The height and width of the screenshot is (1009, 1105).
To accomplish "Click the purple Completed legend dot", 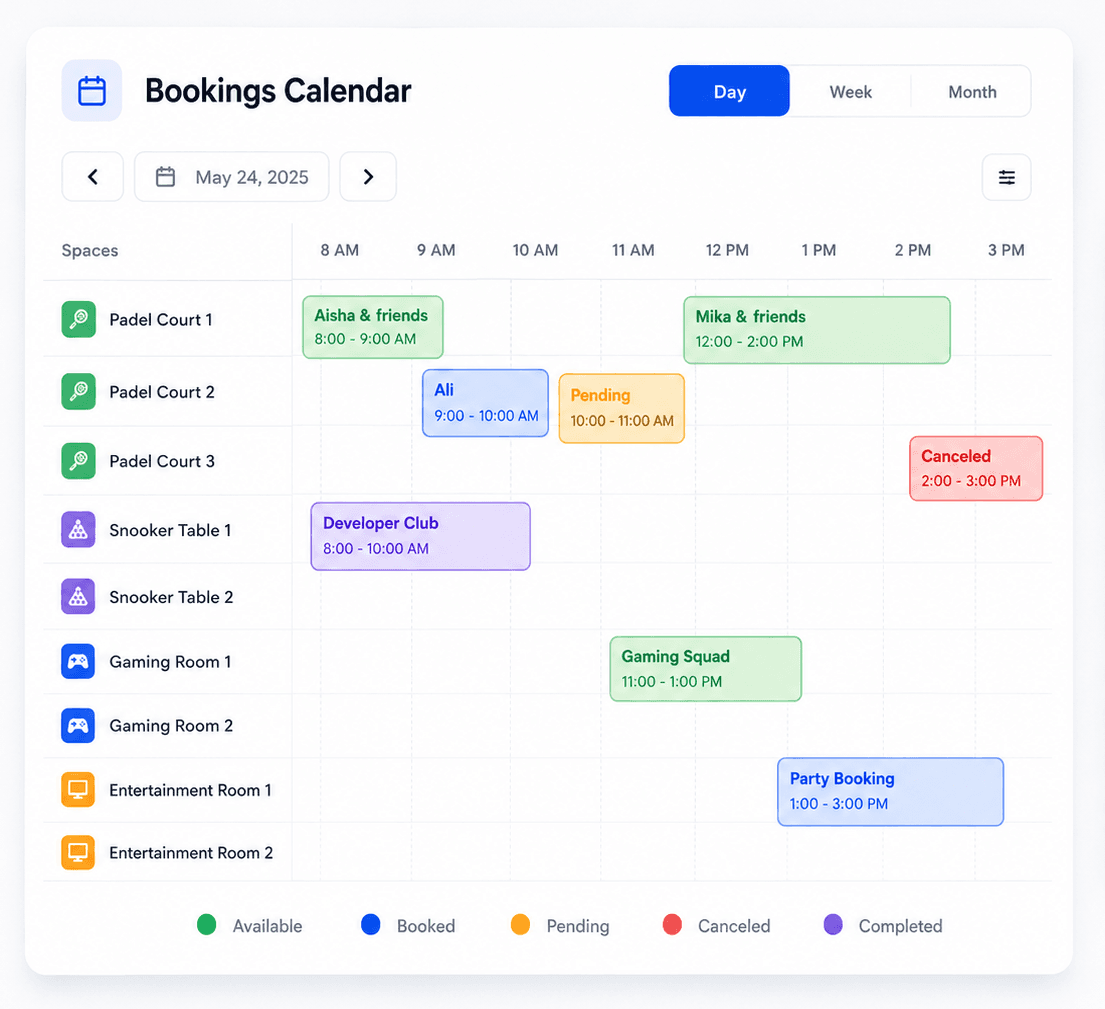I will (x=833, y=924).
